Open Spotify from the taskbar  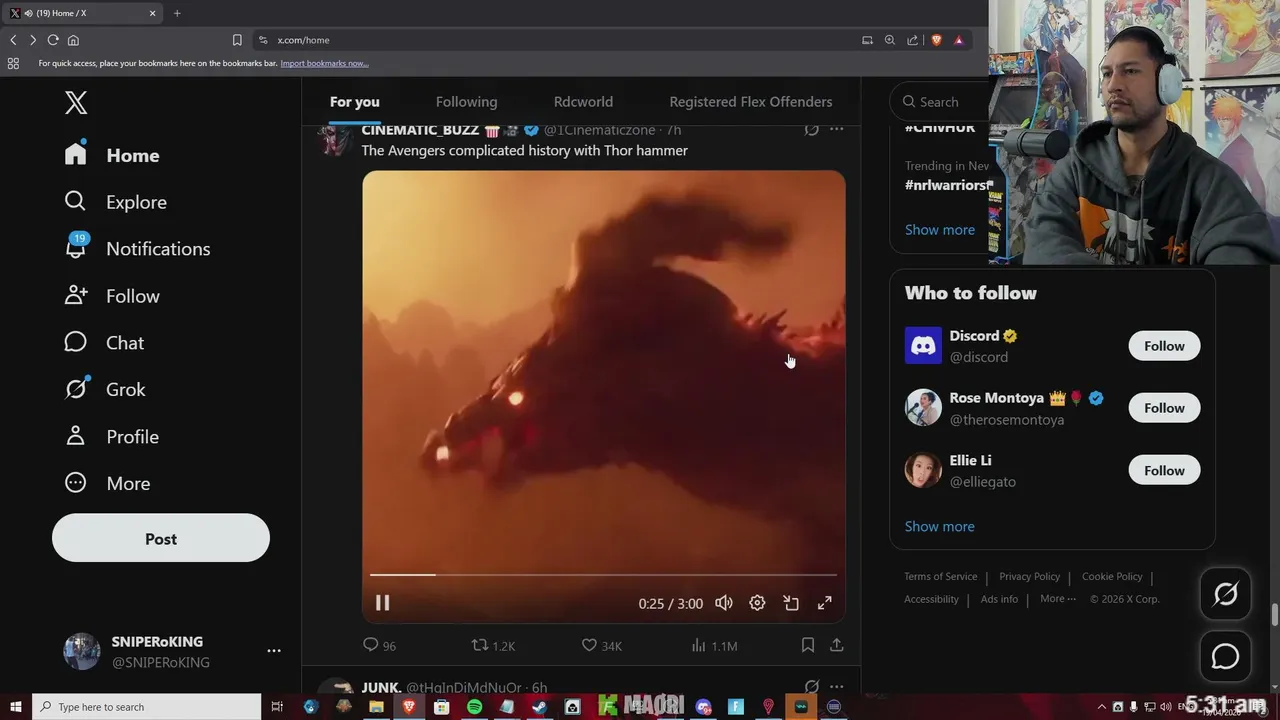474,707
